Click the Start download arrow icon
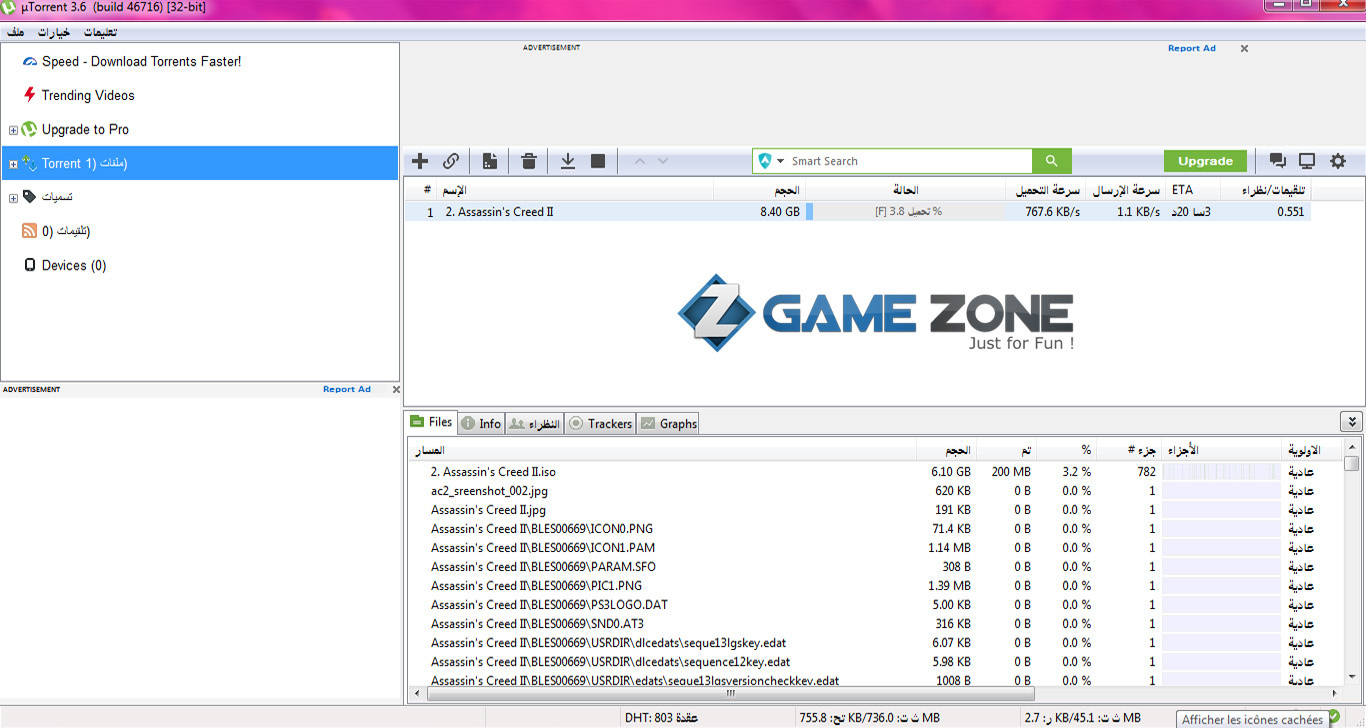 [x=567, y=161]
